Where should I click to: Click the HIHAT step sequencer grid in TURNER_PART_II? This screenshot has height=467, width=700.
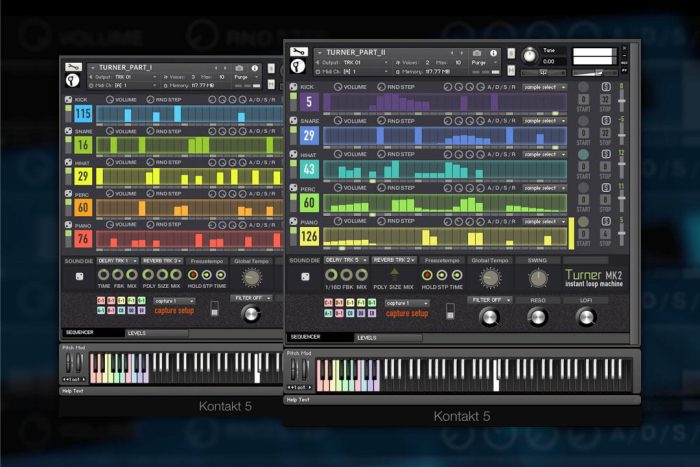pyautogui.click(x=445, y=170)
